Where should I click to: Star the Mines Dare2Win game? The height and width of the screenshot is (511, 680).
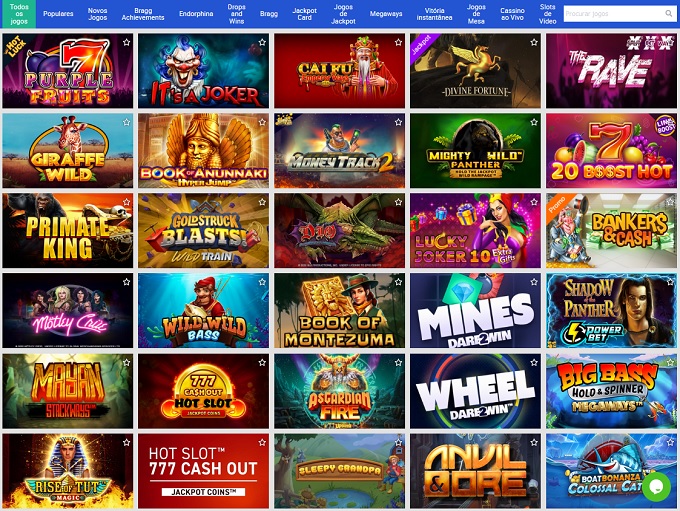click(x=534, y=282)
